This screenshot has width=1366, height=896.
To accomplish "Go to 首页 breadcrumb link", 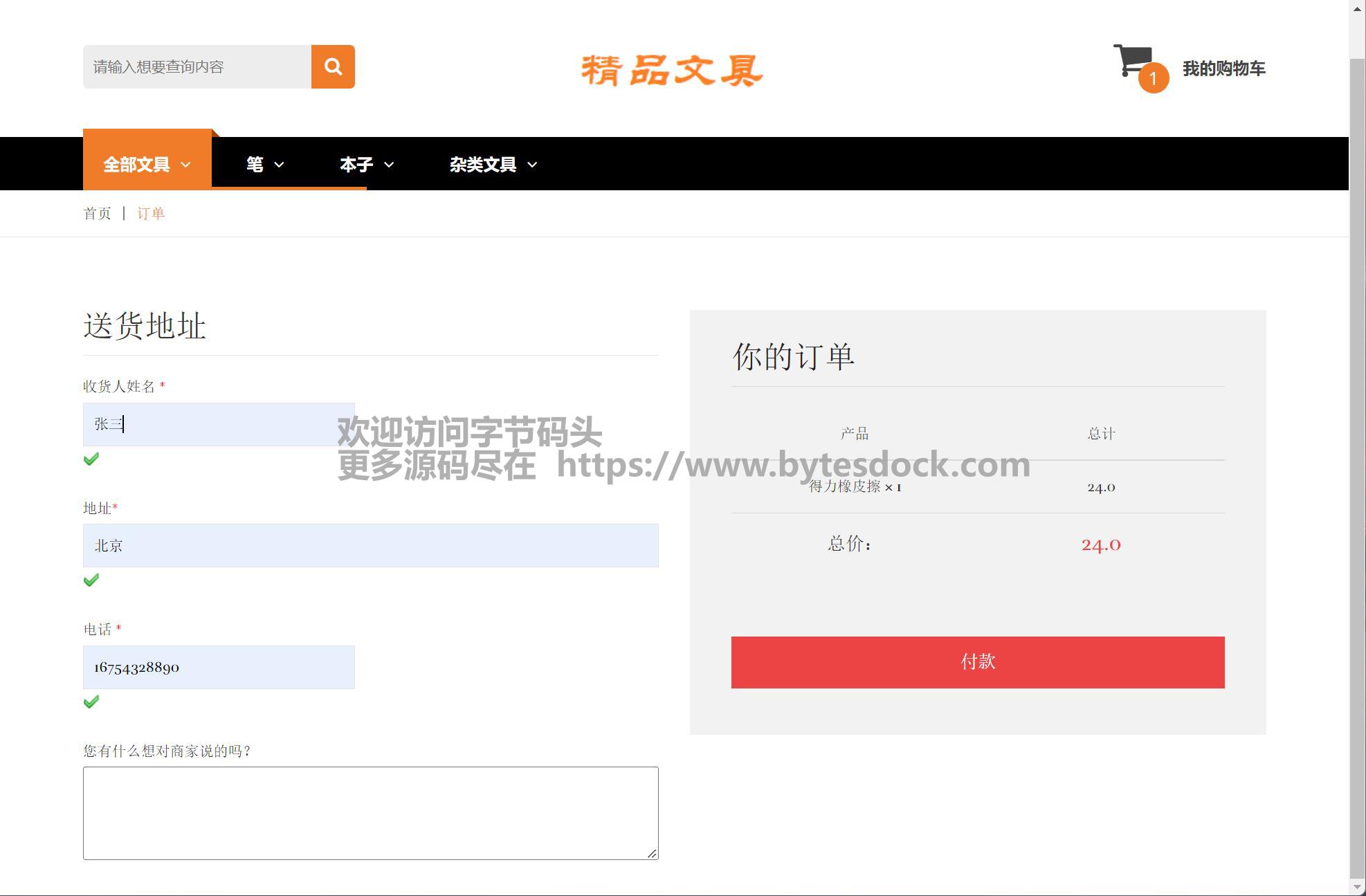I will (x=97, y=213).
